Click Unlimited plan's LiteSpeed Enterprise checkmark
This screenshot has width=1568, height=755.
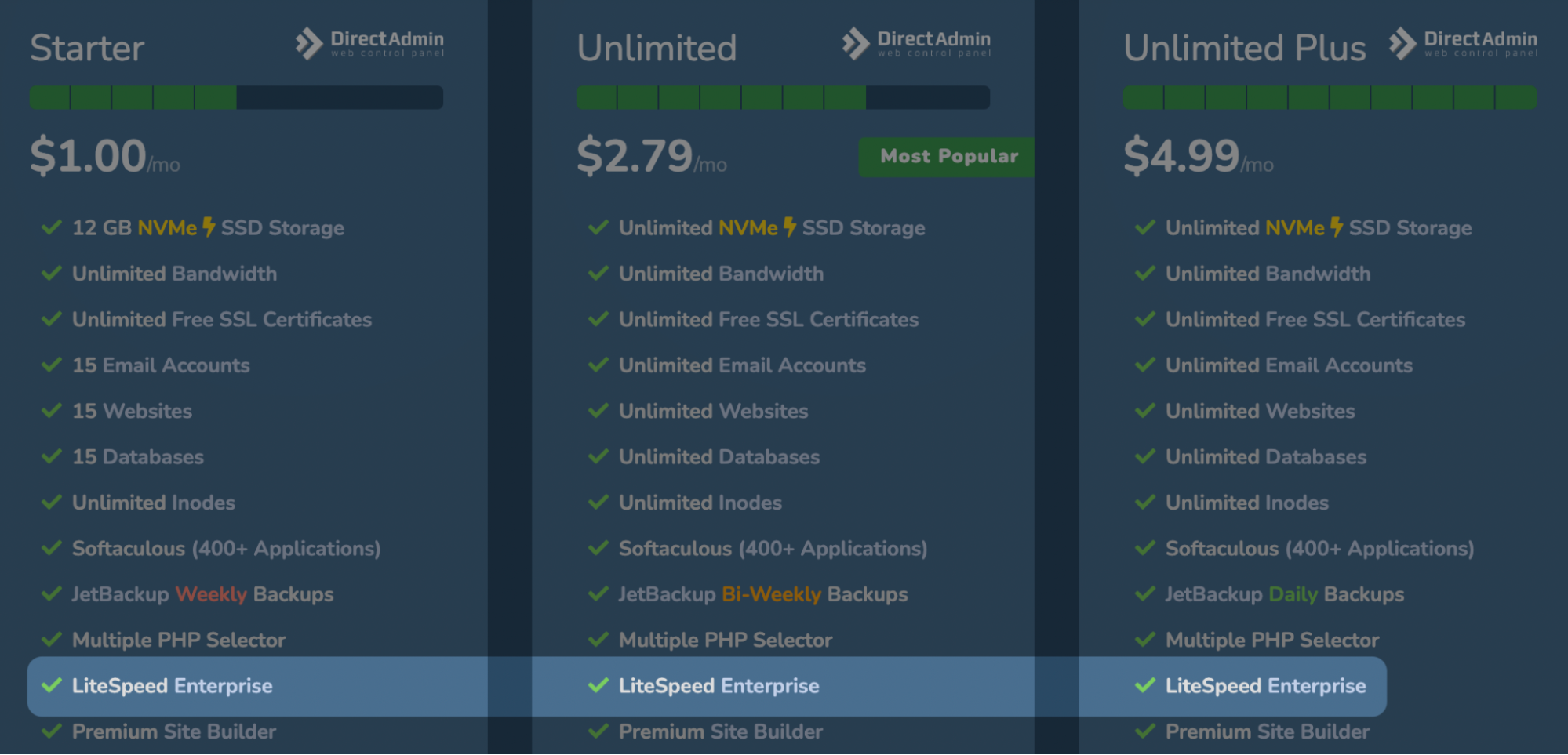(598, 685)
